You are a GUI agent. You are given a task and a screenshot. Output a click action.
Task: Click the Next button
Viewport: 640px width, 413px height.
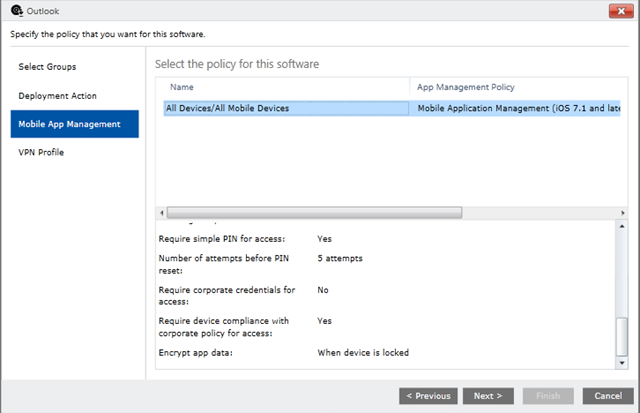pyautogui.click(x=488, y=396)
